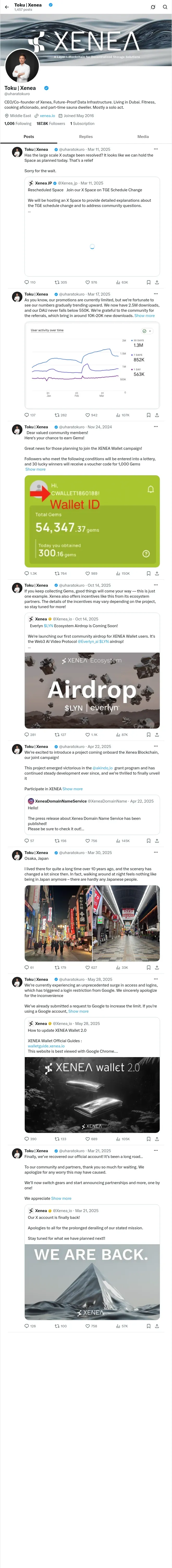Screen dimensions: 172x1568
Task: Expand the chart options dropdown arrow
Action: pyautogui.click(x=150, y=331)
